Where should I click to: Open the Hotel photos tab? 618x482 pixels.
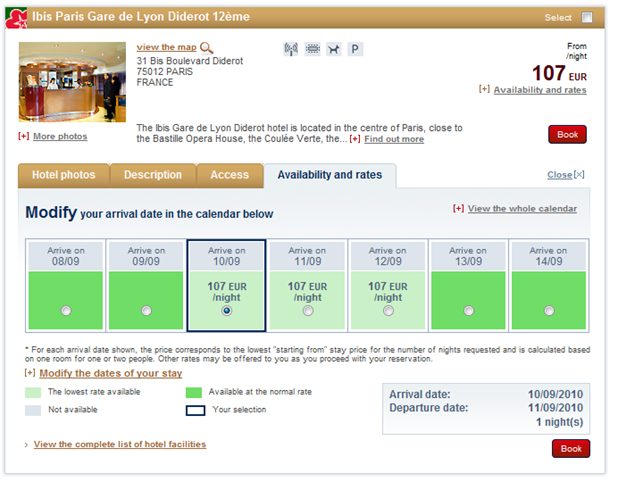point(64,175)
